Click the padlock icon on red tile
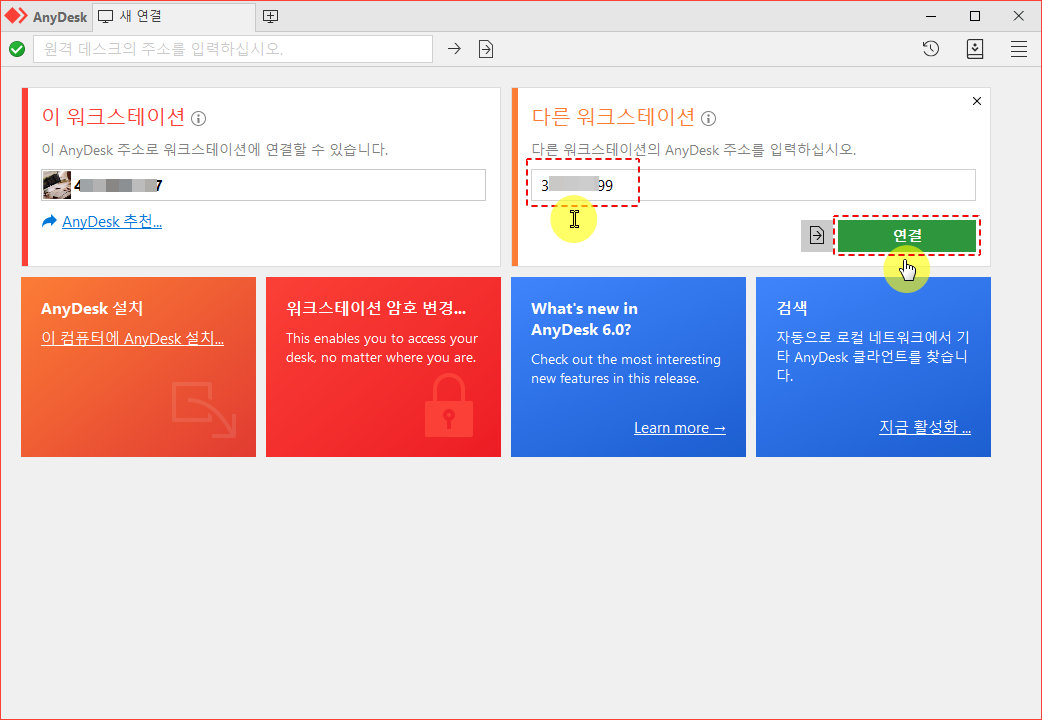Viewport: 1042px width, 720px height. (449, 406)
